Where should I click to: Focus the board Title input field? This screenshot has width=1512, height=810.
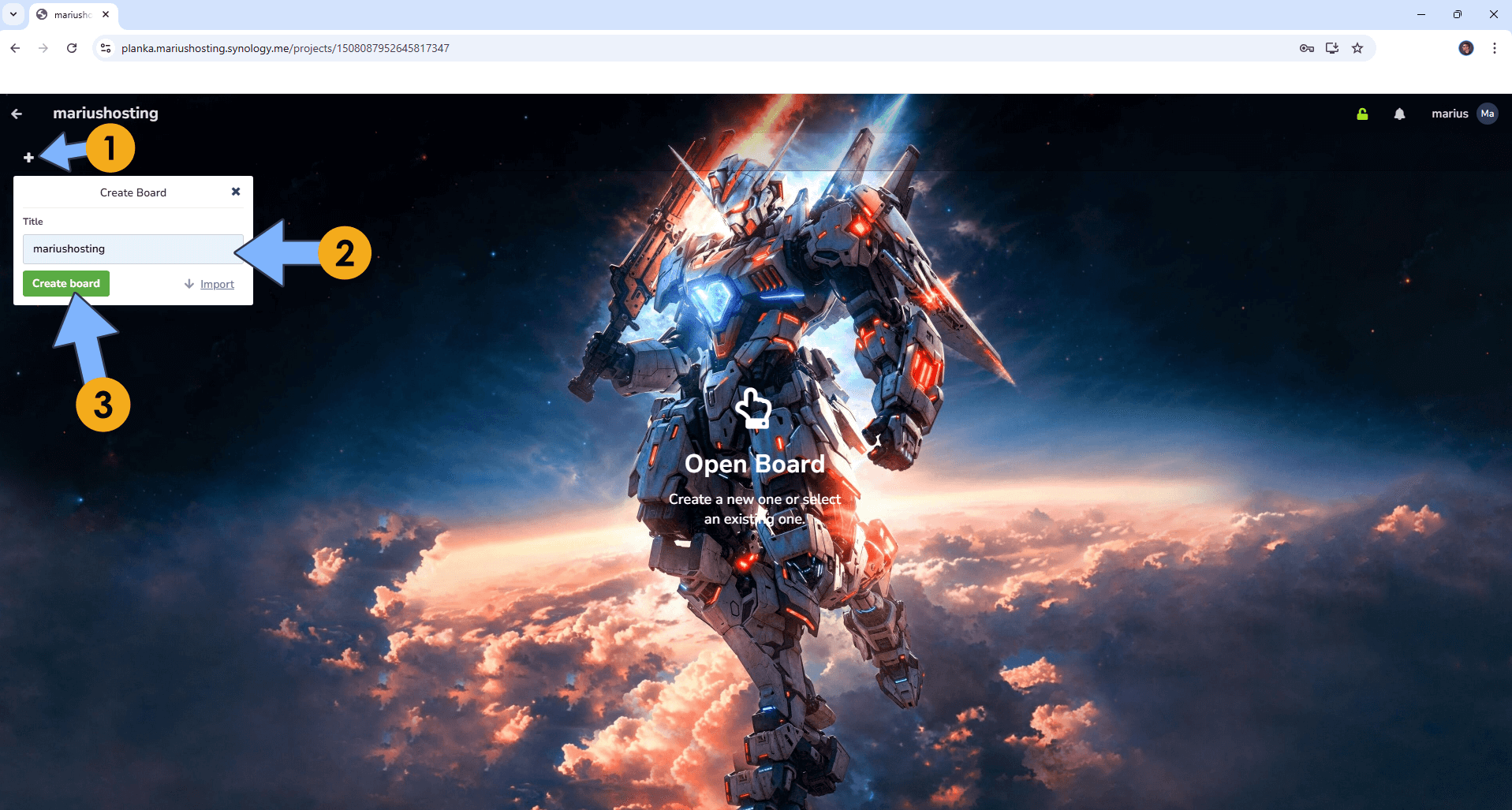pyautogui.click(x=133, y=248)
